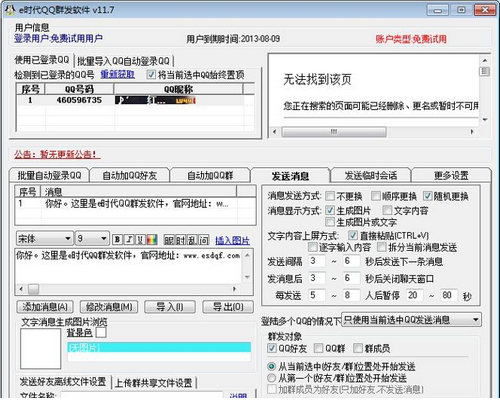
Task: Click the message text editor area
Action: pyautogui.click(x=129, y=266)
